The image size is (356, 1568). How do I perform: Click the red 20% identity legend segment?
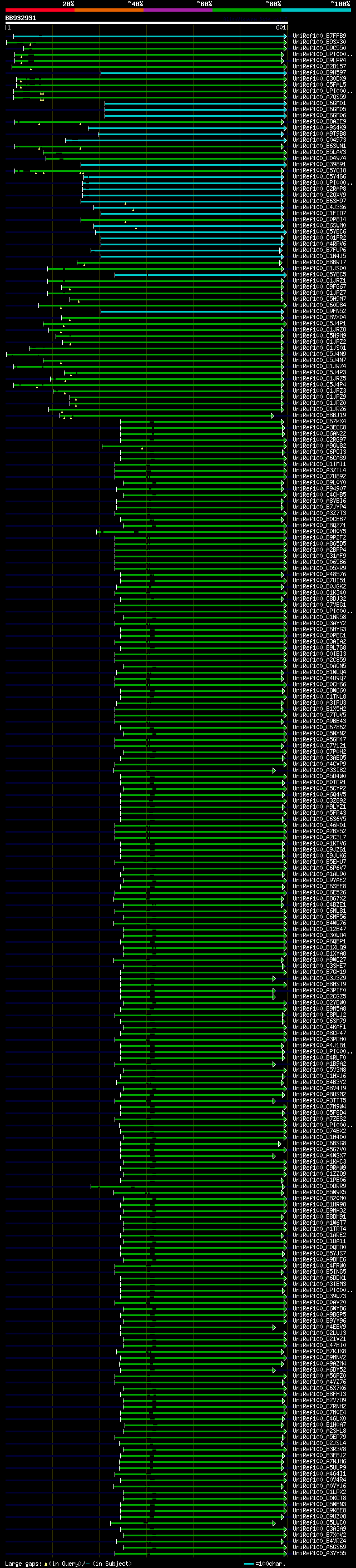[39, 10]
